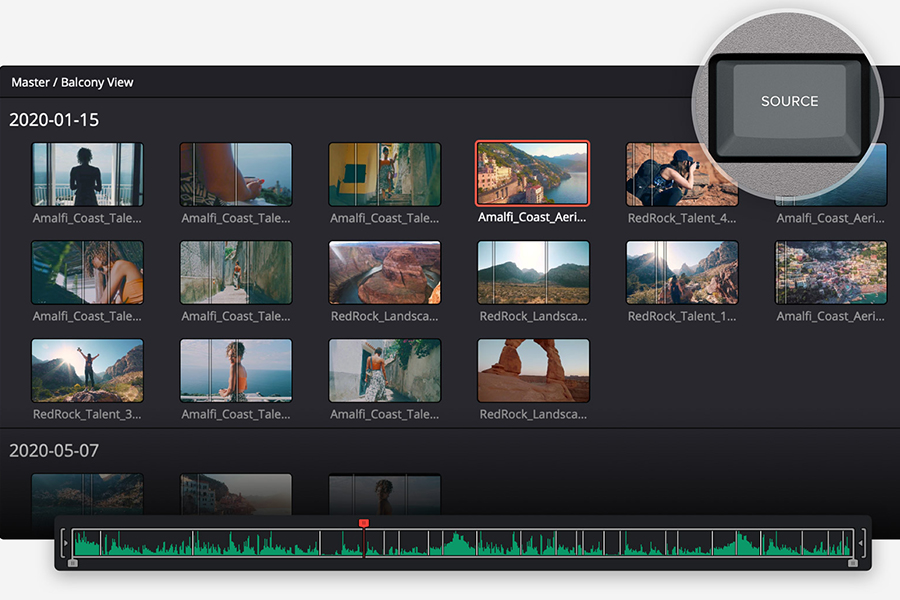Select the balcony silhouette Amalfi_Coast_Tale clip
The width and height of the screenshot is (900, 600).
87,175
